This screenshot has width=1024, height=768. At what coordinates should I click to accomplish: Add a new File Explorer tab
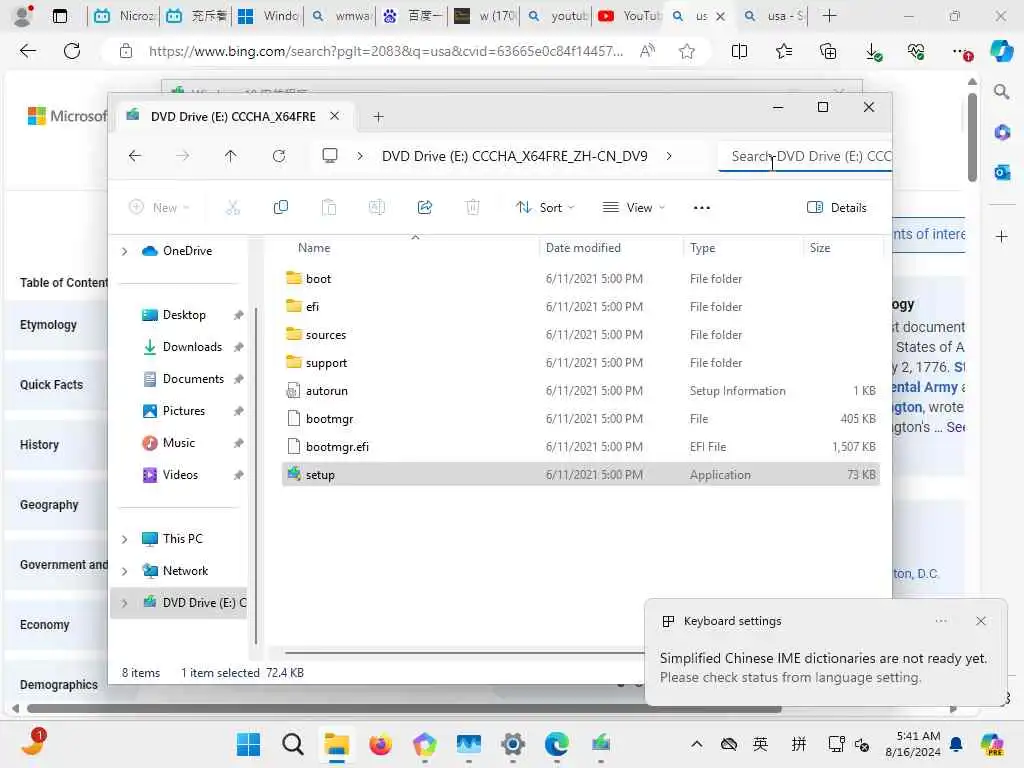pos(378,117)
